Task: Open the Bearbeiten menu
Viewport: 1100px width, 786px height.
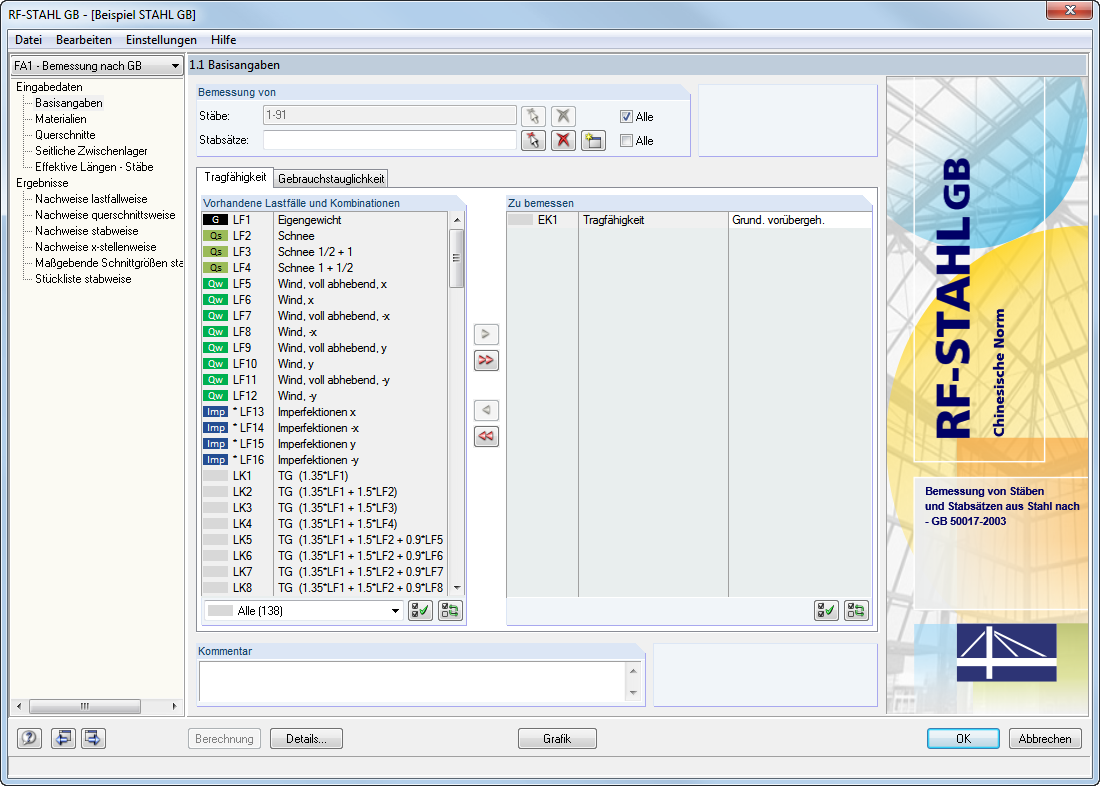Action: tap(83, 40)
